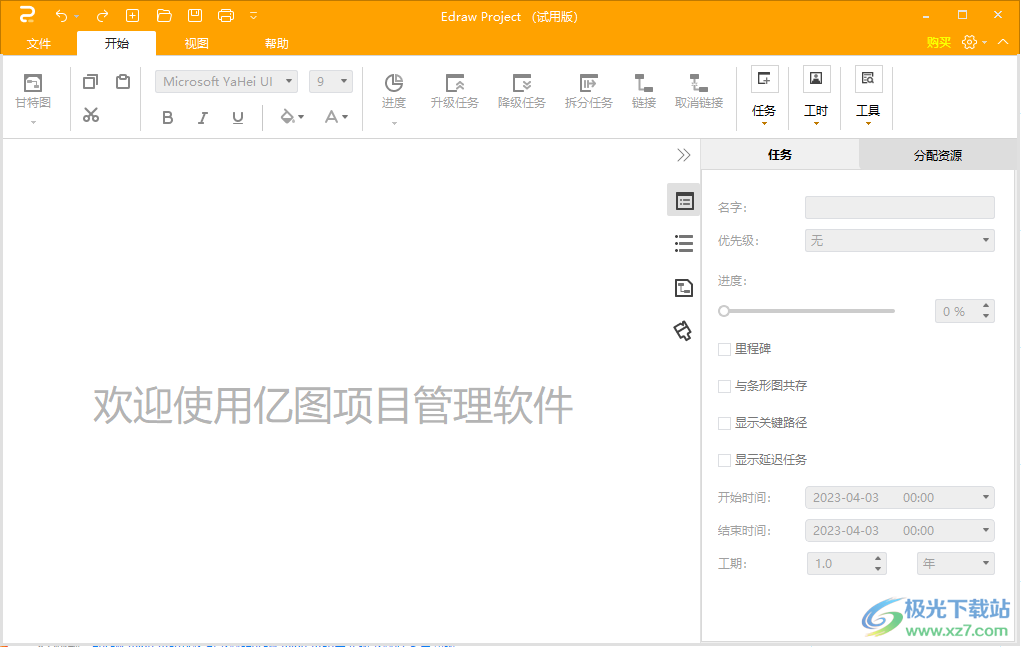Open the undo history dropdown arrow
This screenshot has height=647, width=1021.
[x=77, y=16]
